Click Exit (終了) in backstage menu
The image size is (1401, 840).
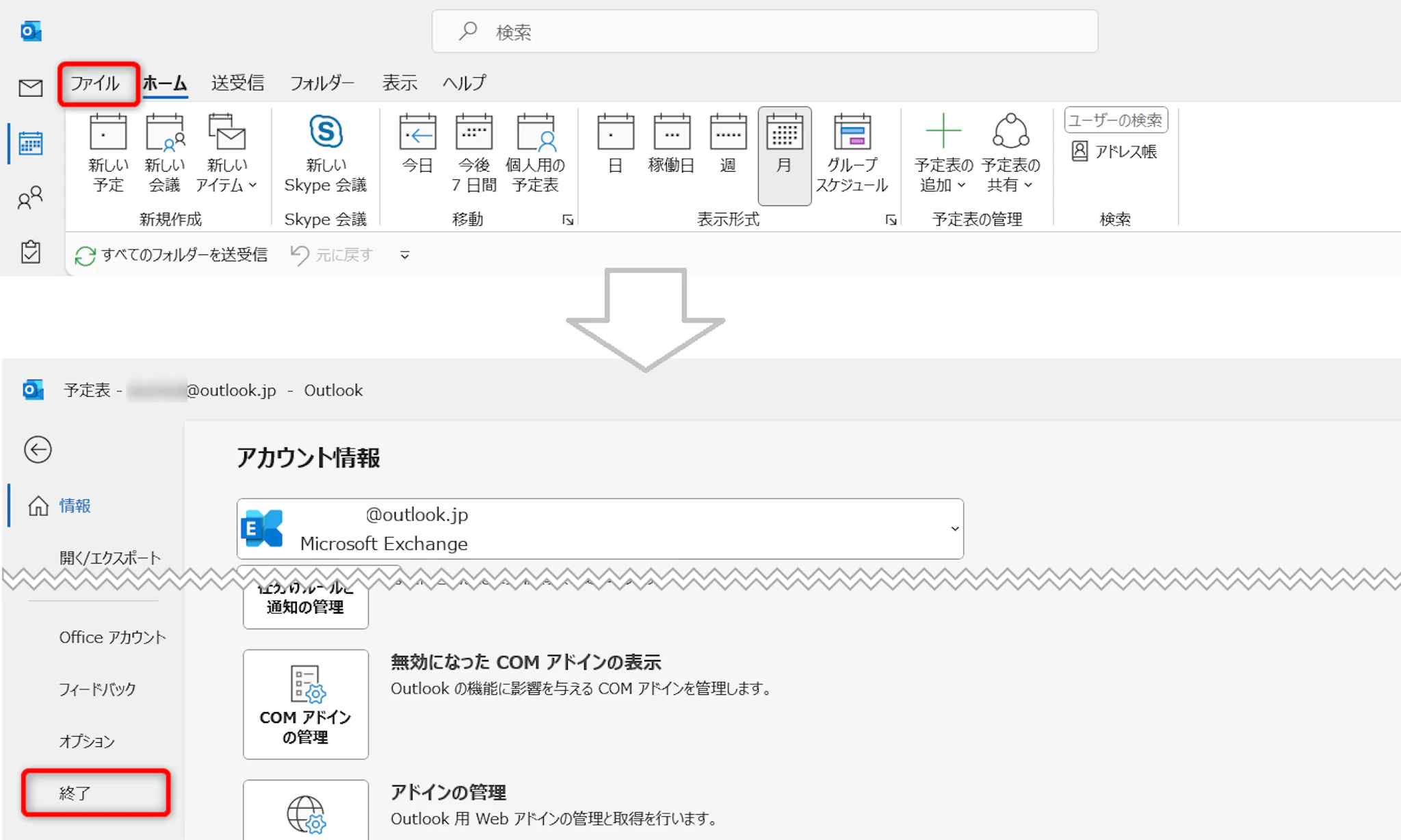click(x=75, y=793)
